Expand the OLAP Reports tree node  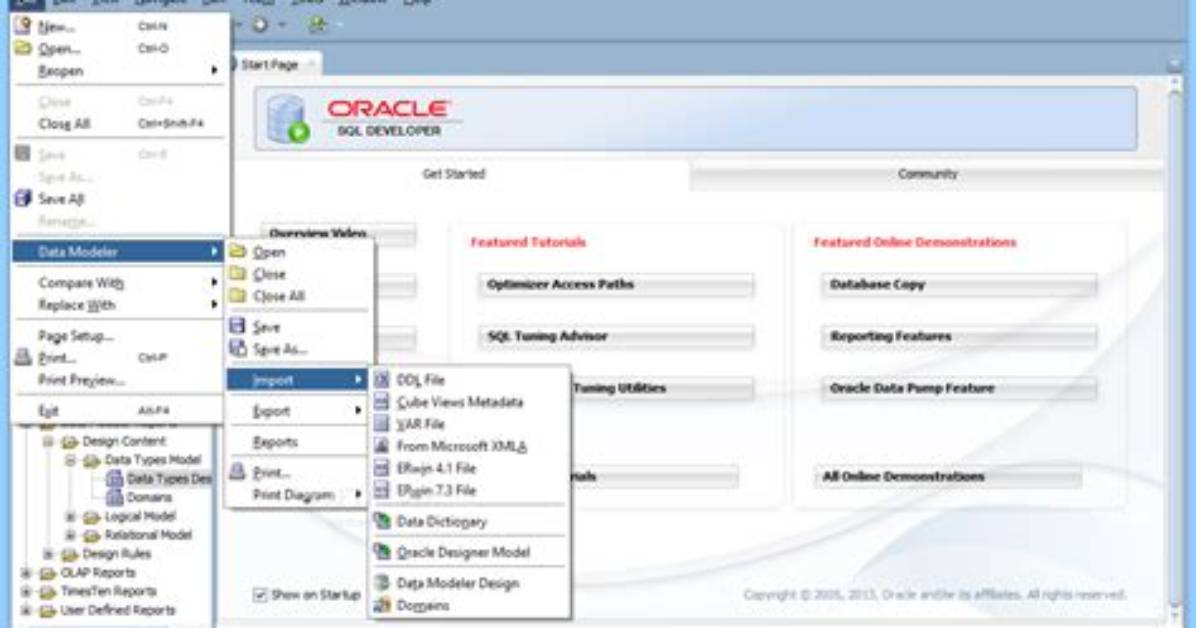pyautogui.click(x=26, y=572)
